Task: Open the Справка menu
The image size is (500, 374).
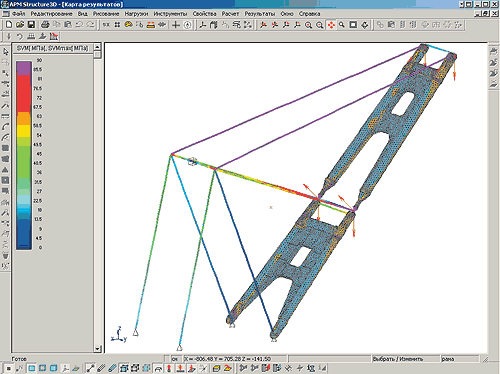Action: (309, 14)
